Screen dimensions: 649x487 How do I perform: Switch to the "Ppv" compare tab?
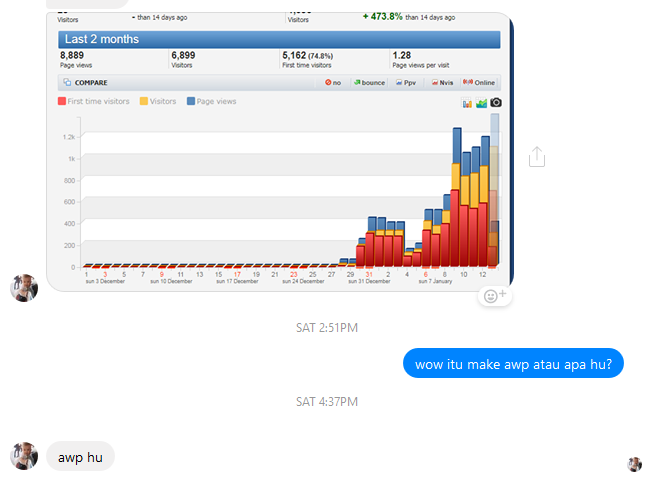407,82
